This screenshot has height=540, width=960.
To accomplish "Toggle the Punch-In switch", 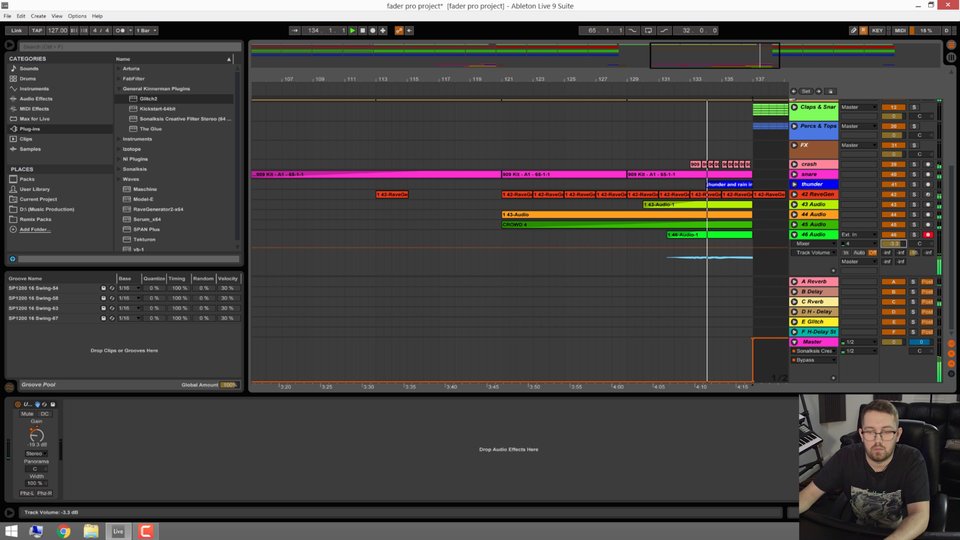I will click(632, 30).
